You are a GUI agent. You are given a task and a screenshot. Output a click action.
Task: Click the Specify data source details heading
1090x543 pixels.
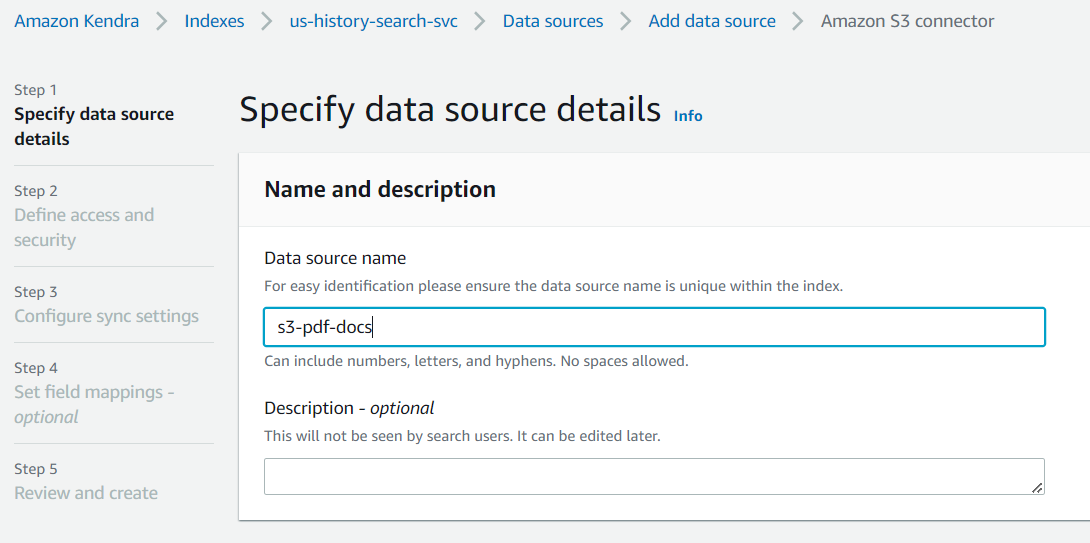coord(450,109)
